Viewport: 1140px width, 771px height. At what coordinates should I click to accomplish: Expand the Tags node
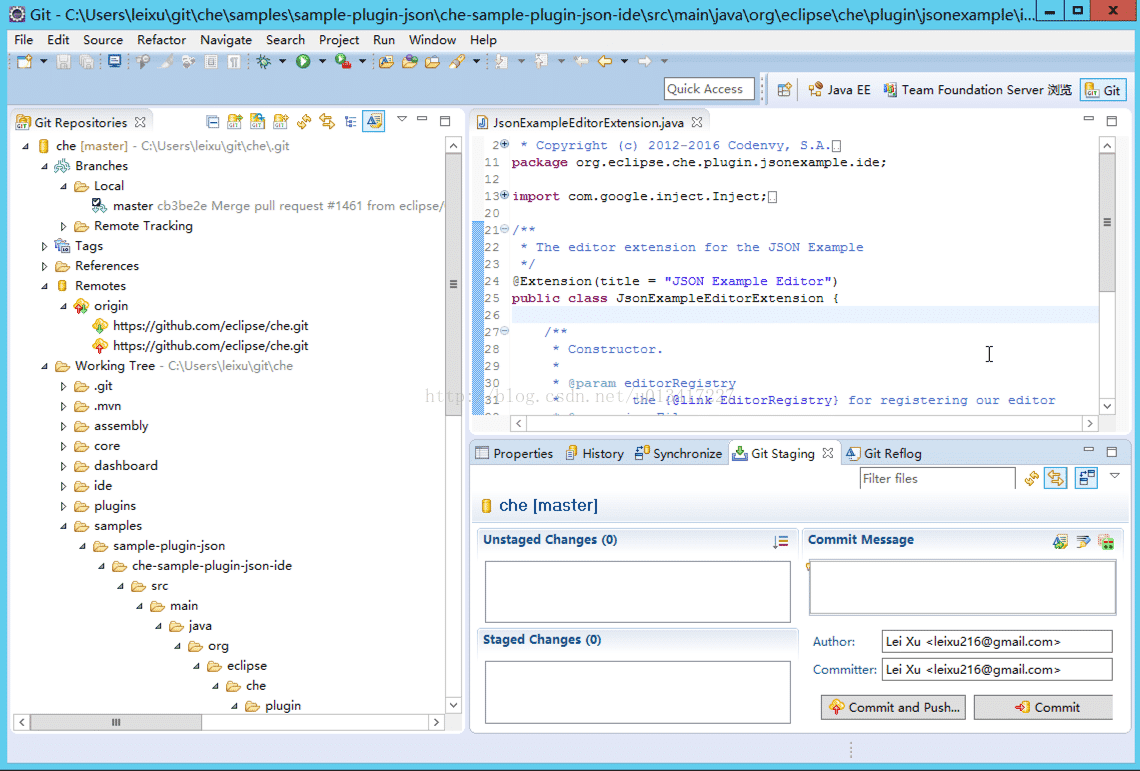pyautogui.click(x=45, y=246)
